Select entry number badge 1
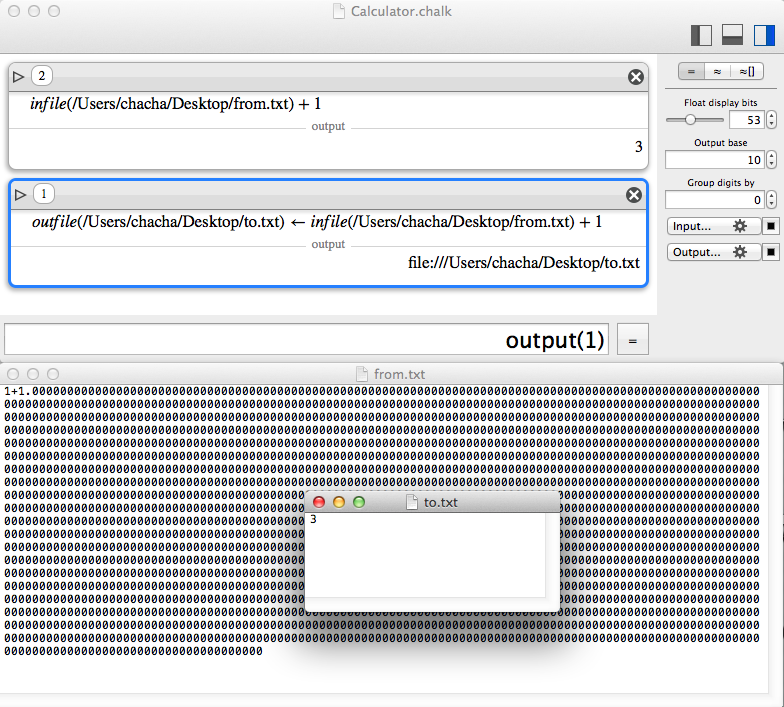Image resolution: width=784 pixels, height=707 pixels. (x=44, y=194)
